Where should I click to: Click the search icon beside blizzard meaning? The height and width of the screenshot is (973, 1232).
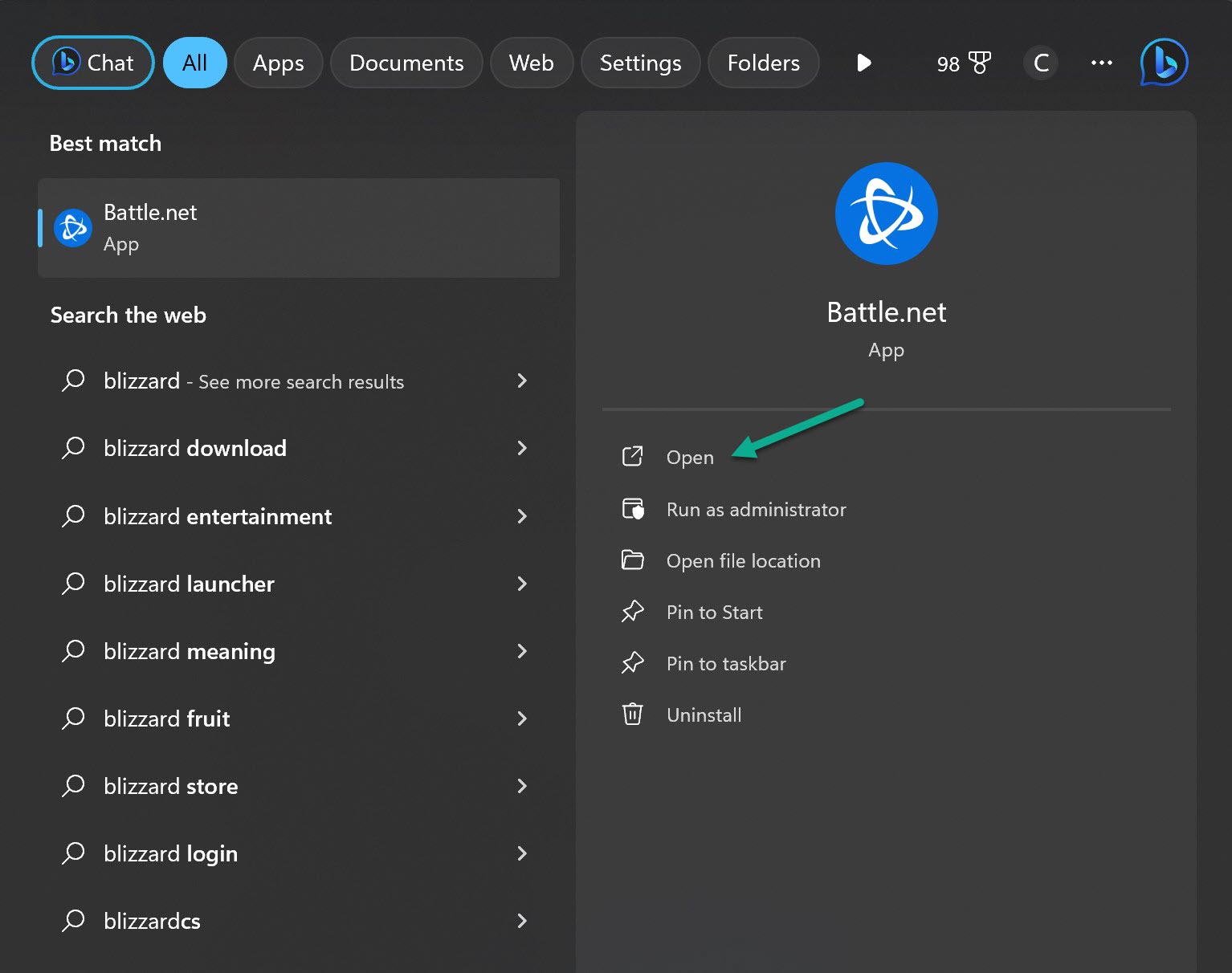tap(73, 650)
